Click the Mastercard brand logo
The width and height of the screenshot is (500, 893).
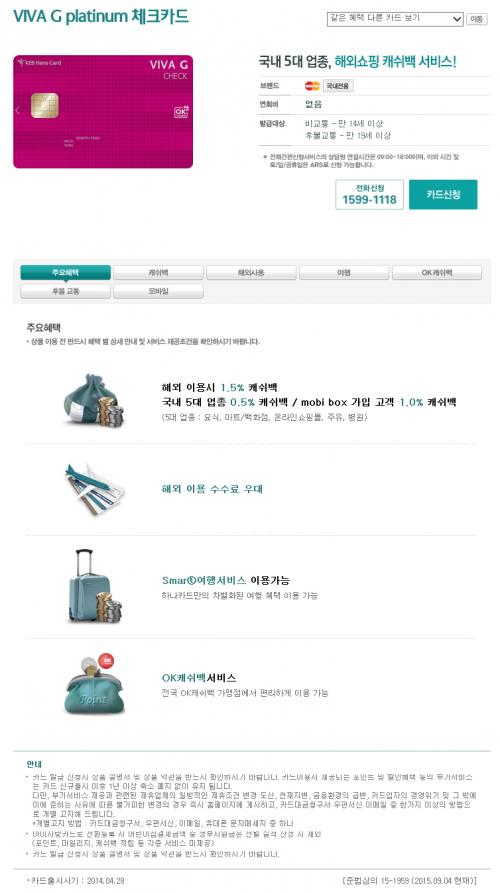point(312,86)
